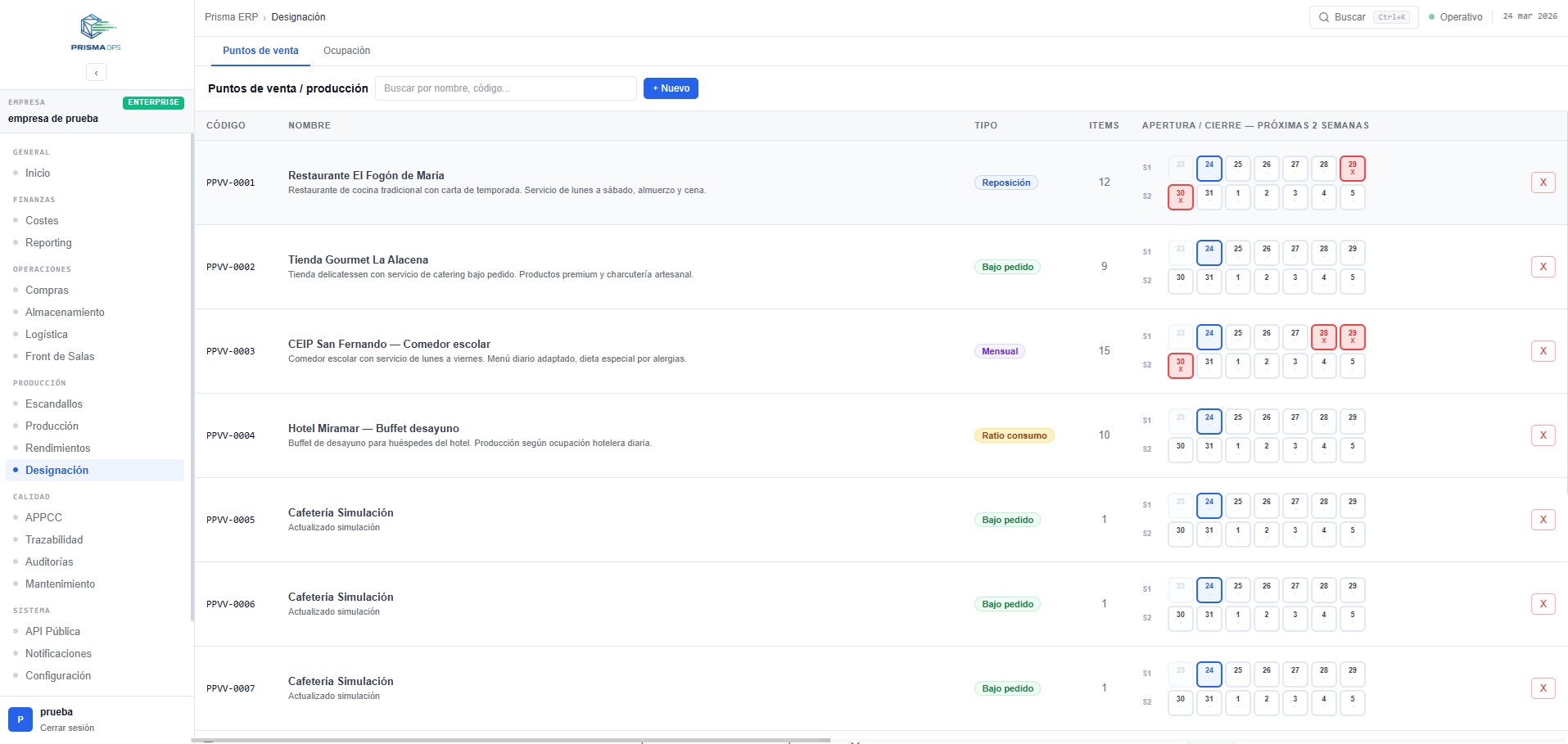Remove the Tienda Gourmet La Alacena entry
The width and height of the screenshot is (1568, 744).
[x=1543, y=267]
